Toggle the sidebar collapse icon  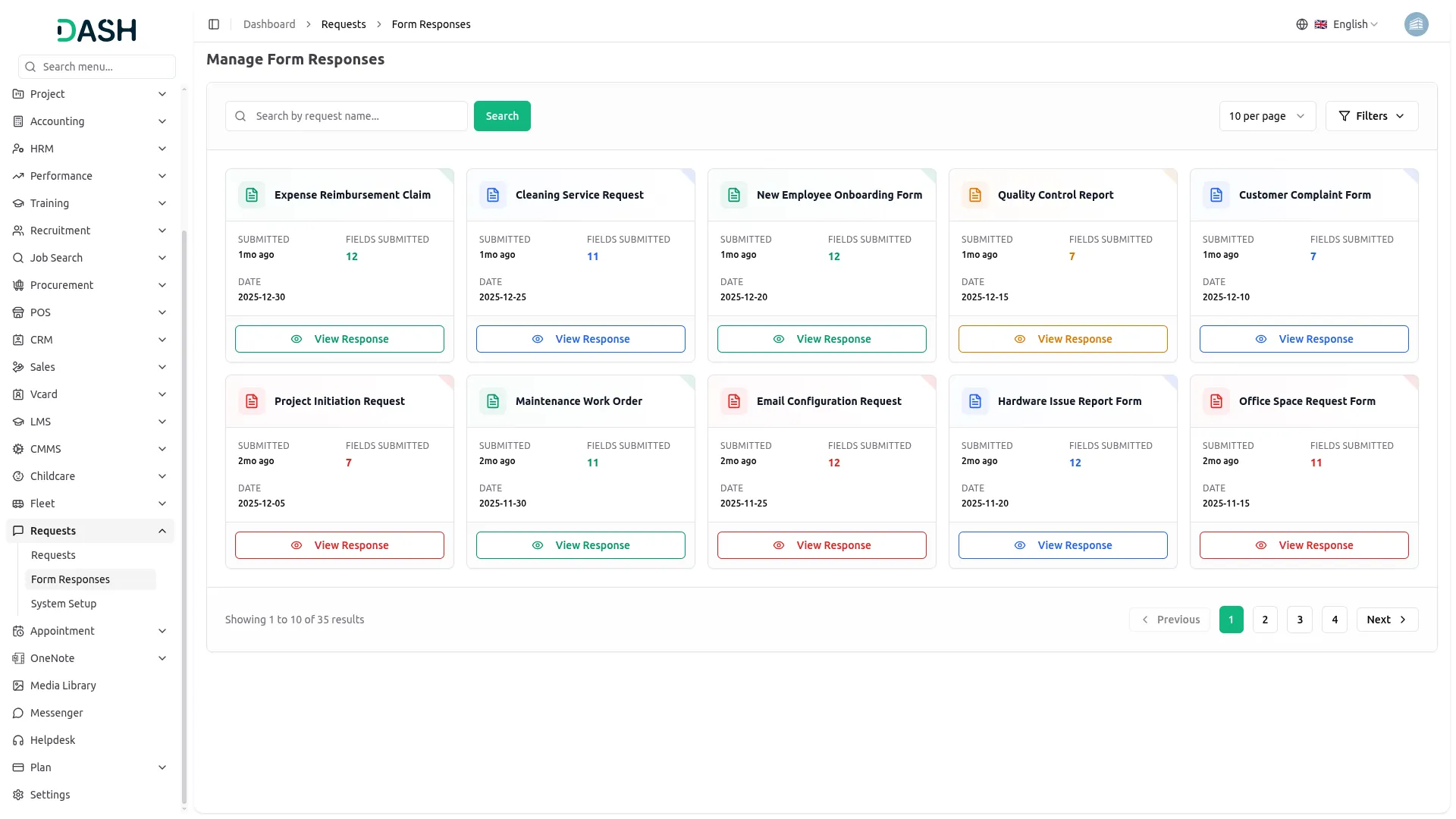click(x=214, y=24)
